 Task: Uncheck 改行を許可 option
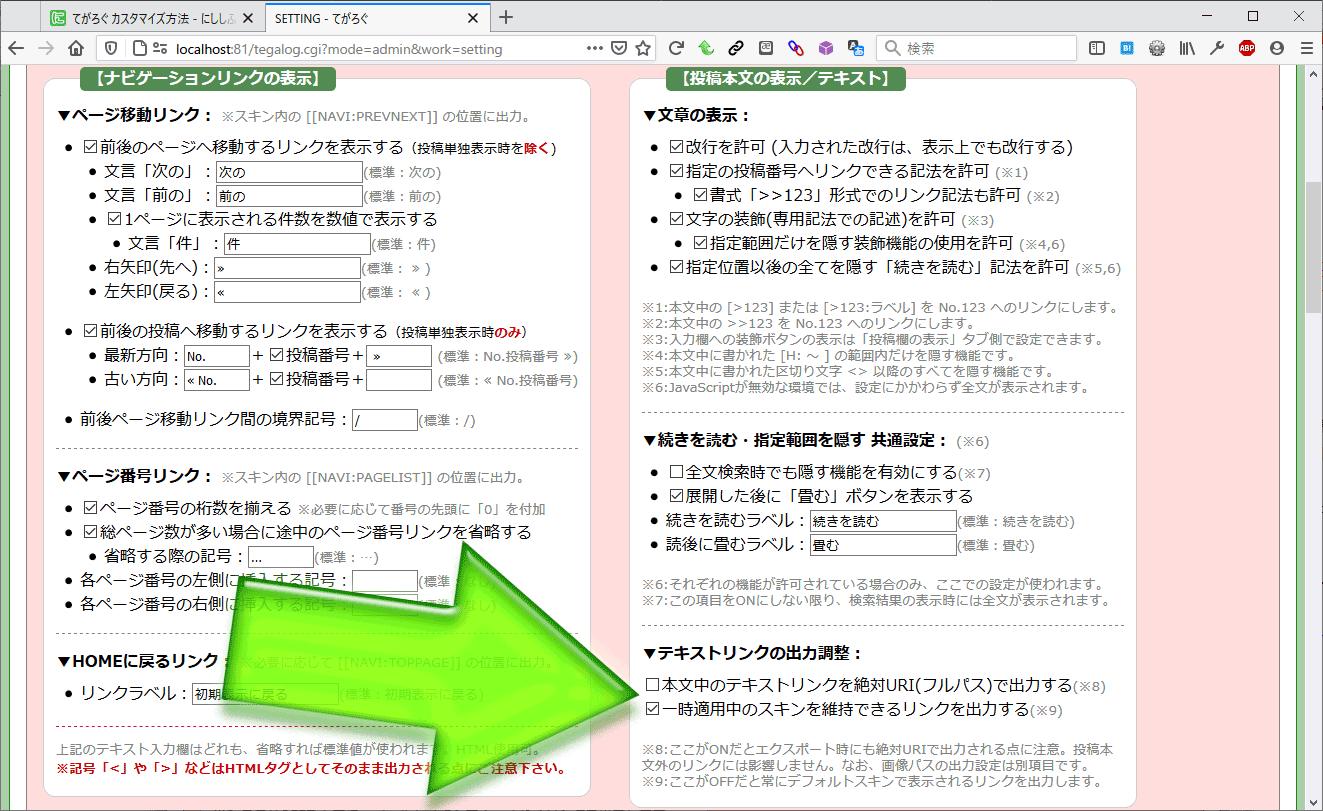676,147
